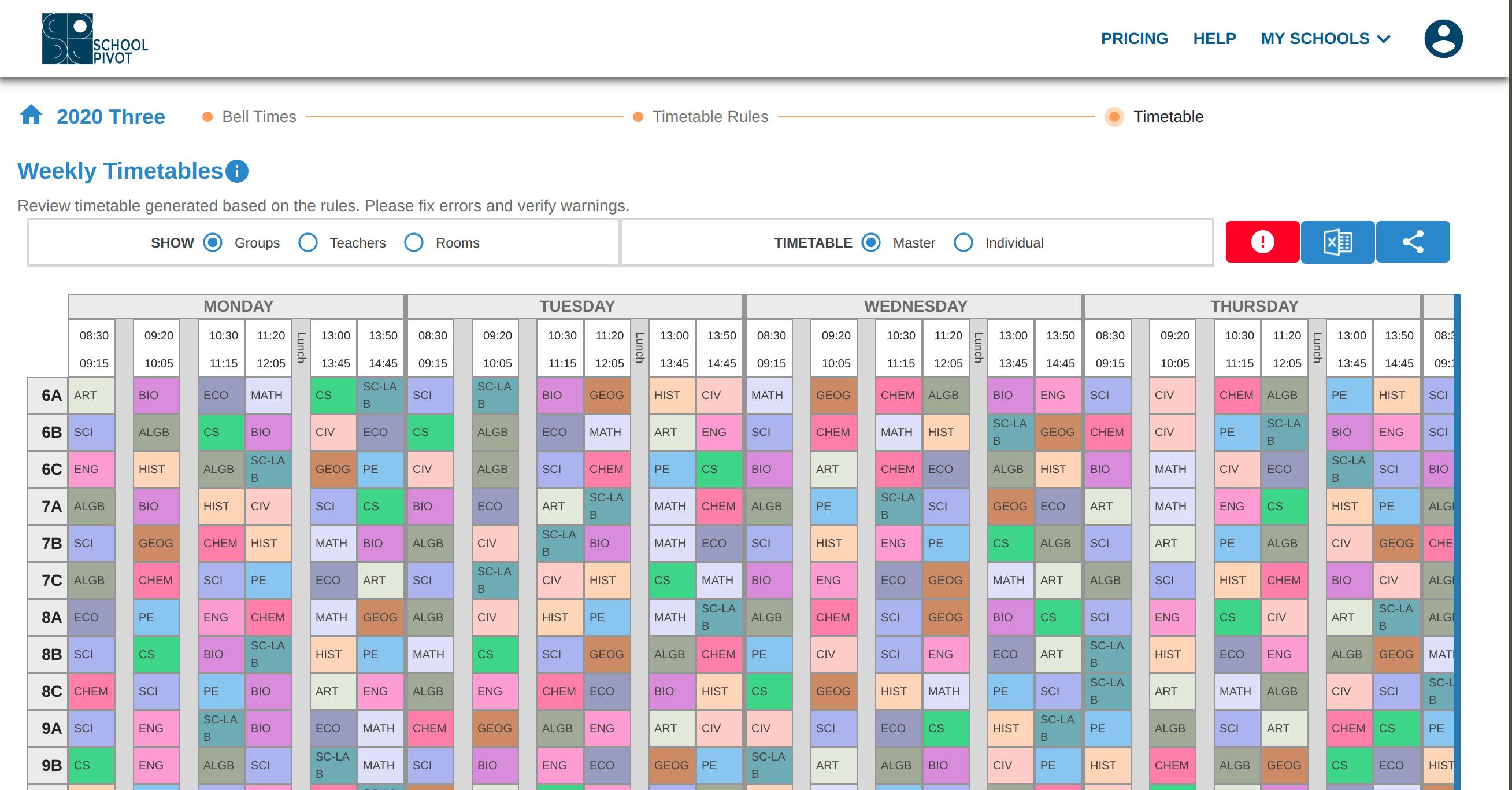Select the 7A group row header
1512x790 pixels.
47,506
